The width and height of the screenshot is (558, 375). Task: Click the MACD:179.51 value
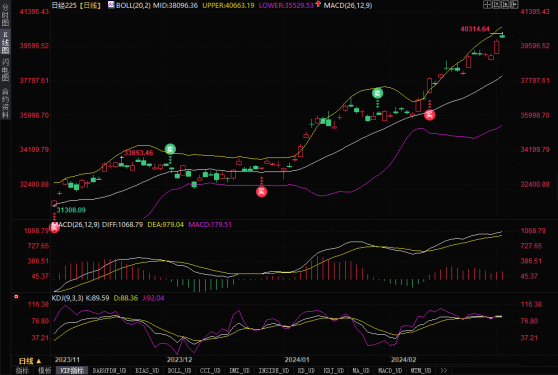coord(210,225)
